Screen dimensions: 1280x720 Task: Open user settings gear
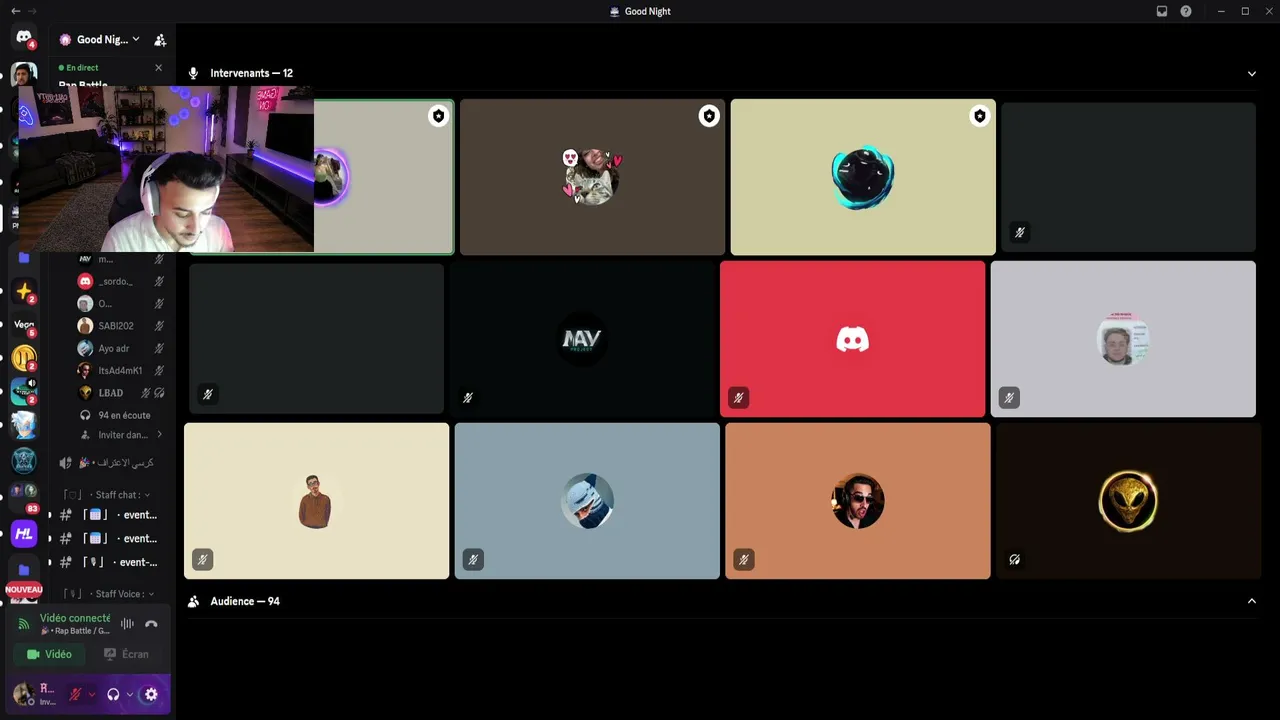(x=151, y=694)
